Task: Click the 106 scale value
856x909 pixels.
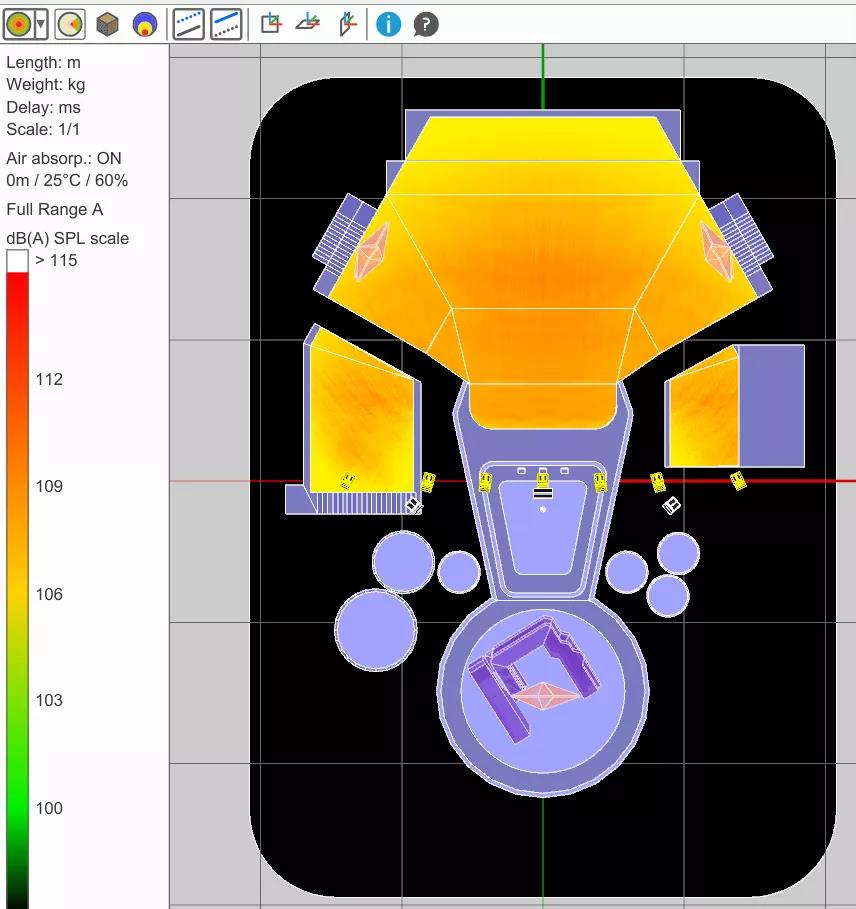Action: (x=49, y=594)
